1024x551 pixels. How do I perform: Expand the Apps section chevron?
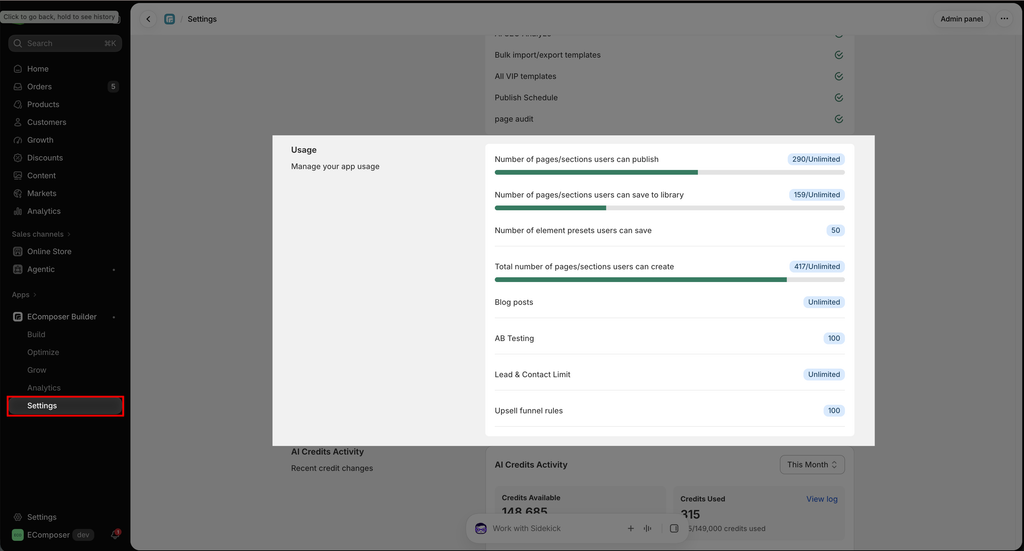(35, 295)
